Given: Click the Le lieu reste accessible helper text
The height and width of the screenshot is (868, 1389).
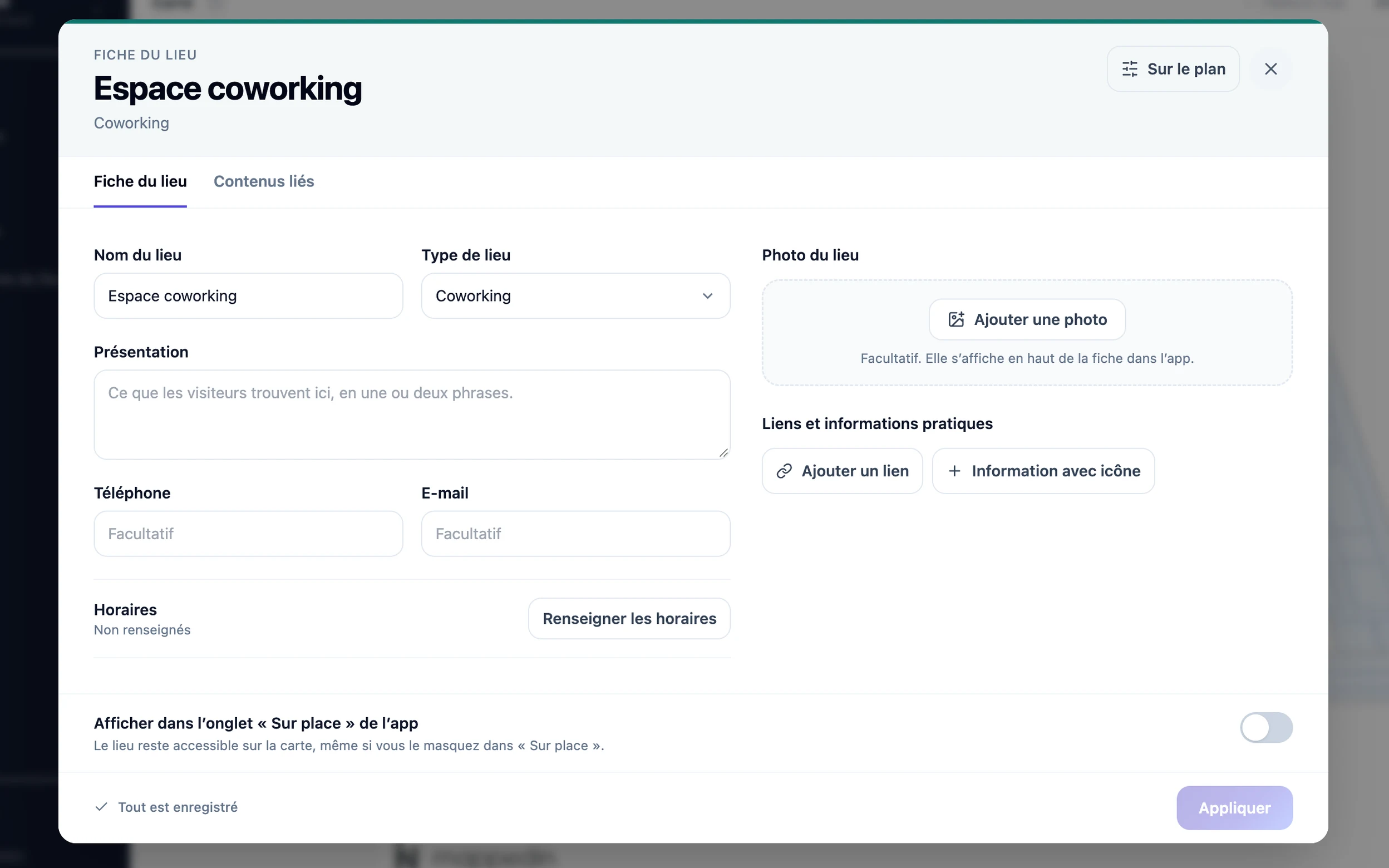Looking at the screenshot, I should pos(349,746).
